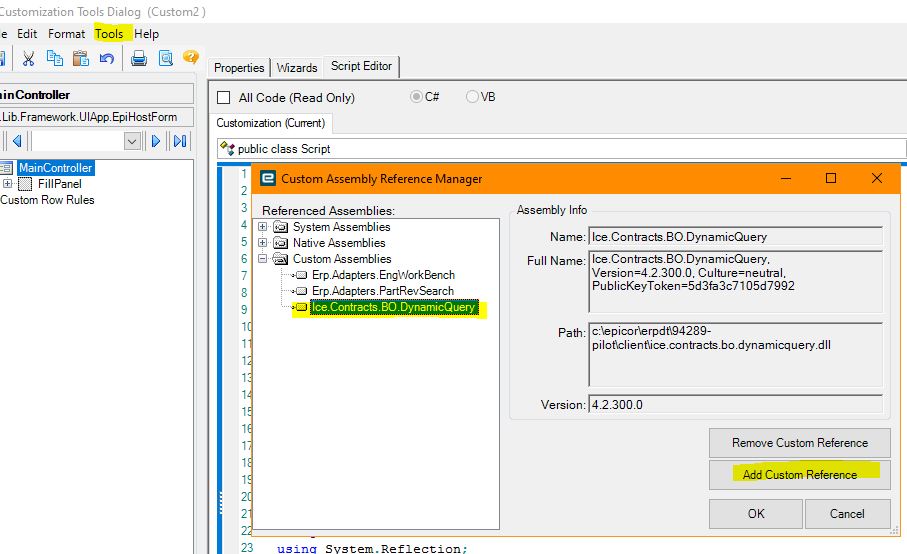Image resolution: width=907 pixels, height=554 pixels.
Task: Collapse the Custom Assemblies node
Action: pyautogui.click(x=263, y=258)
